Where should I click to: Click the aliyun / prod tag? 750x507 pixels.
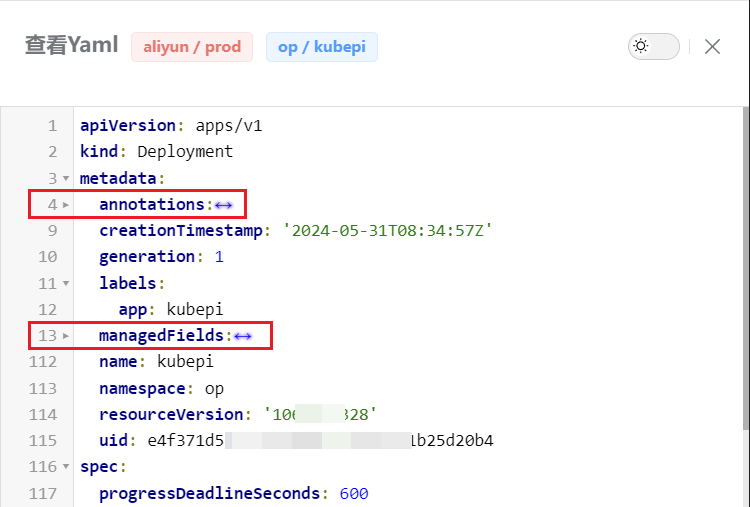(192, 47)
